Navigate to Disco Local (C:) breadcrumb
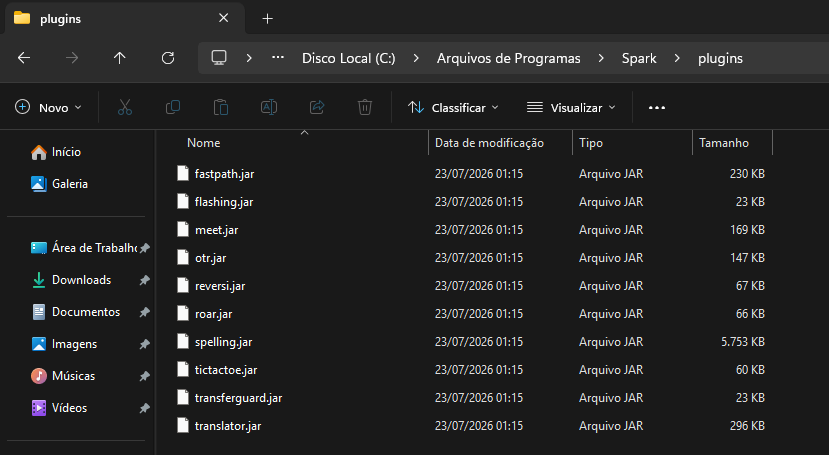Viewport: 829px width, 455px height. tap(348, 58)
